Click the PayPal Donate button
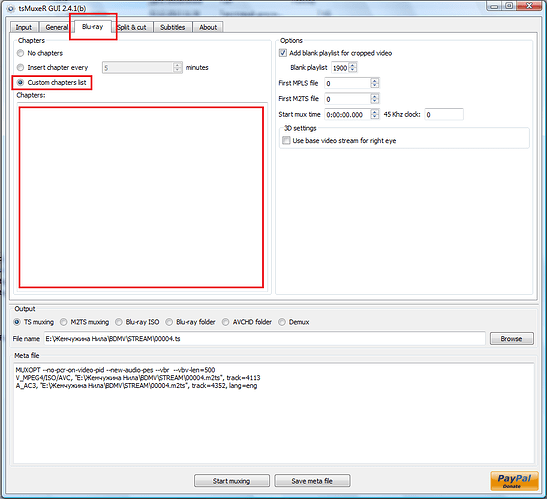 point(514,481)
